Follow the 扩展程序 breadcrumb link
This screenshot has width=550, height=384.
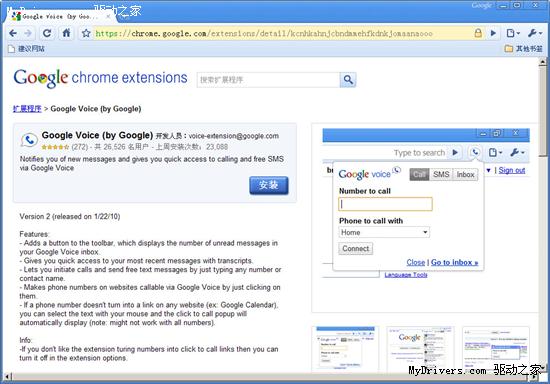click(x=27, y=109)
